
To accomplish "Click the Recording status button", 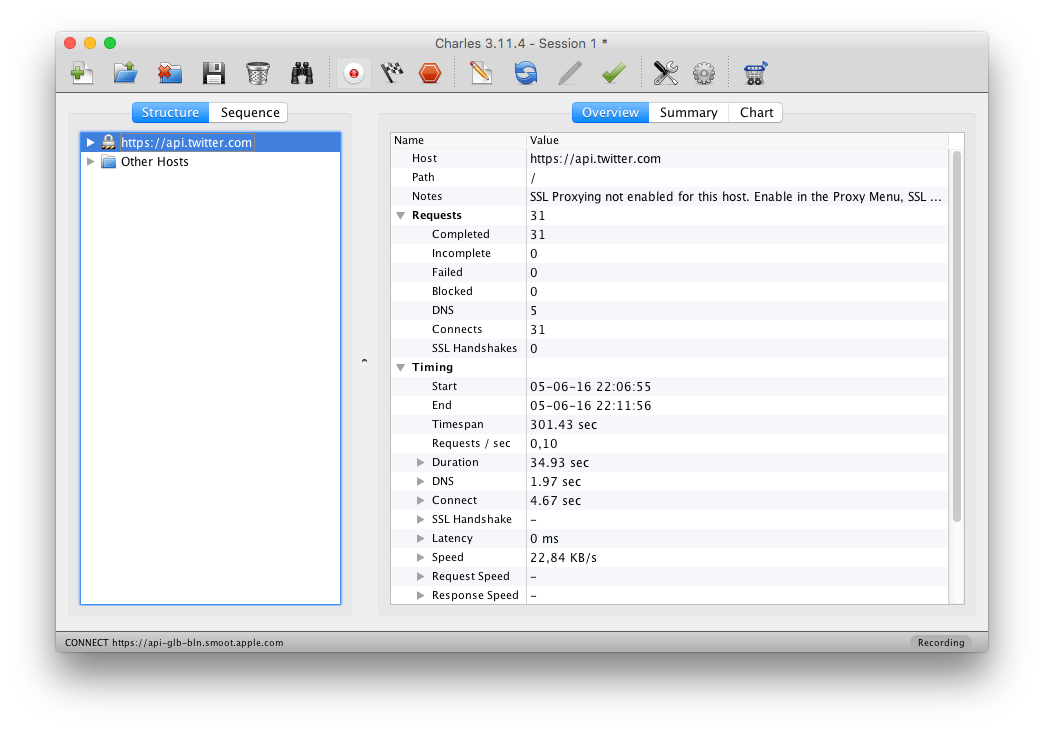I will point(940,643).
